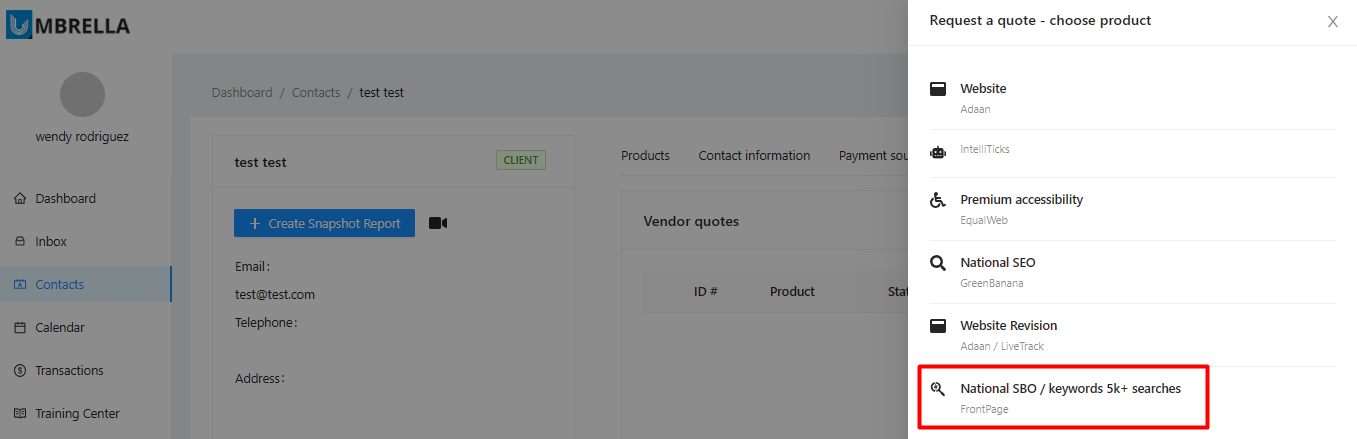
Task: Click the National SBO search icon
Action: (938, 388)
